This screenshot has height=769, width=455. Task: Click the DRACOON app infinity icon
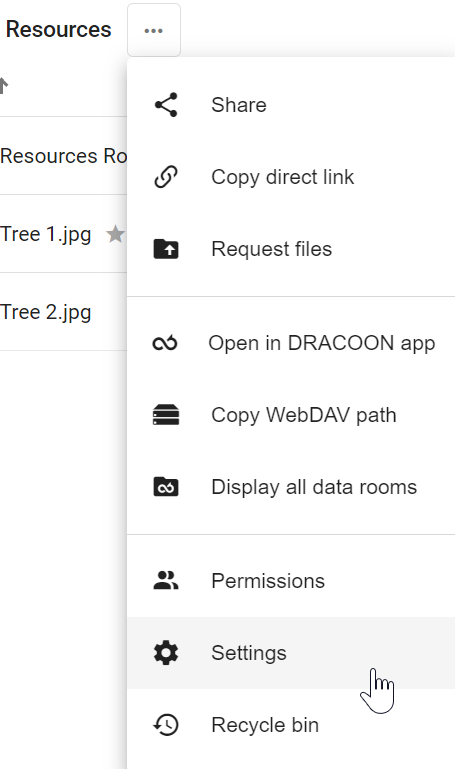coord(165,343)
